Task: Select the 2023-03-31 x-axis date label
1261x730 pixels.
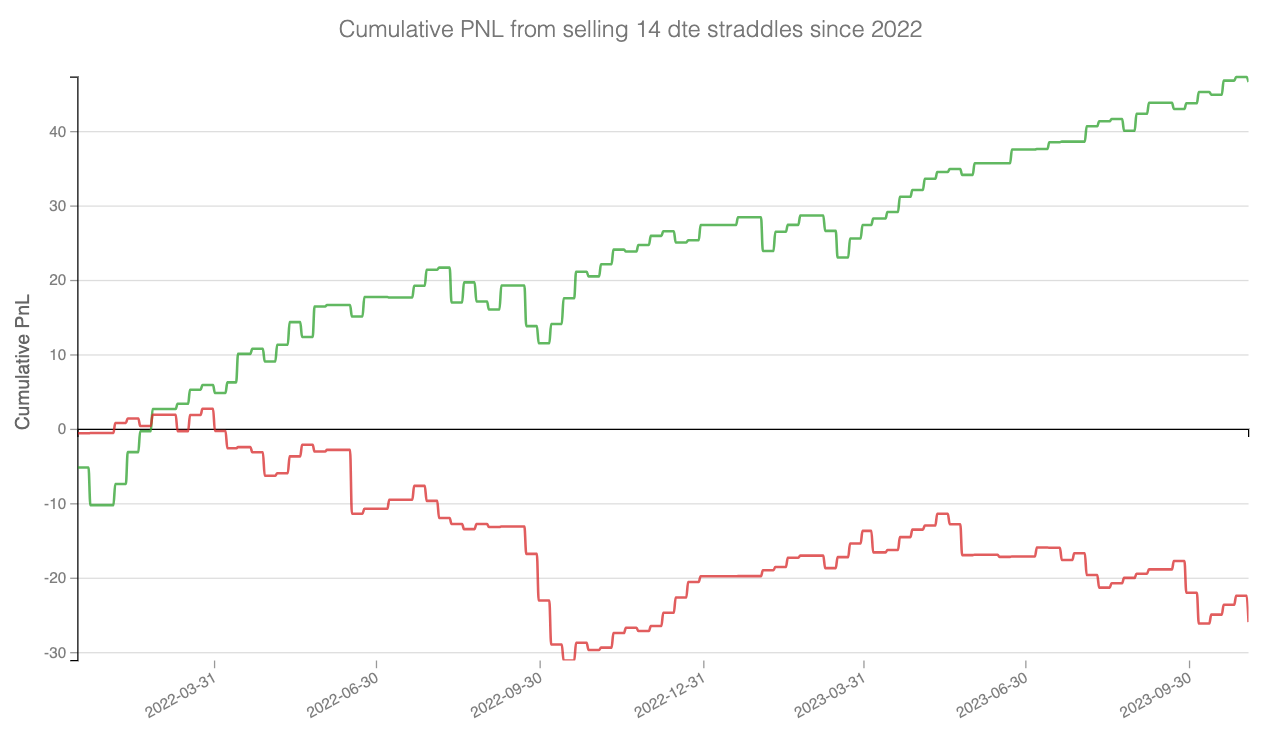Action: [830, 694]
